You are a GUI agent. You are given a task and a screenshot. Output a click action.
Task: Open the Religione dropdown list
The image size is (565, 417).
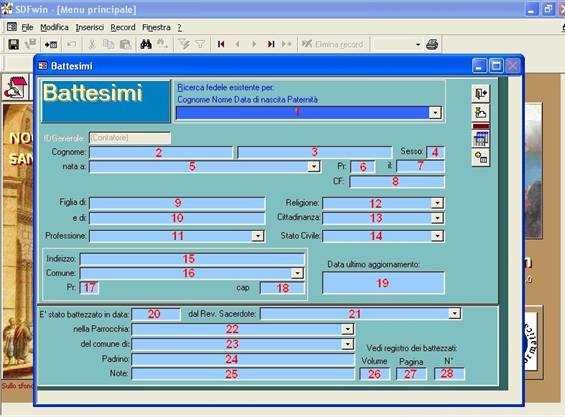tap(437, 203)
